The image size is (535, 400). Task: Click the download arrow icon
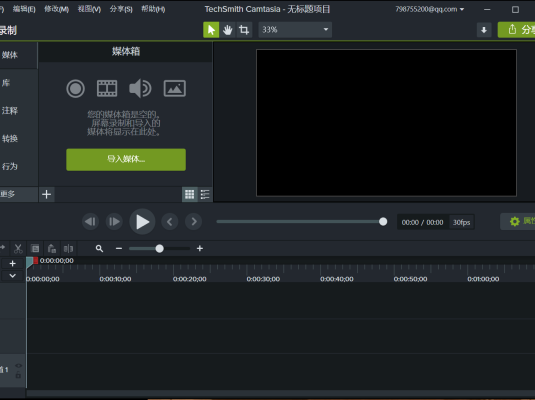tap(484, 30)
